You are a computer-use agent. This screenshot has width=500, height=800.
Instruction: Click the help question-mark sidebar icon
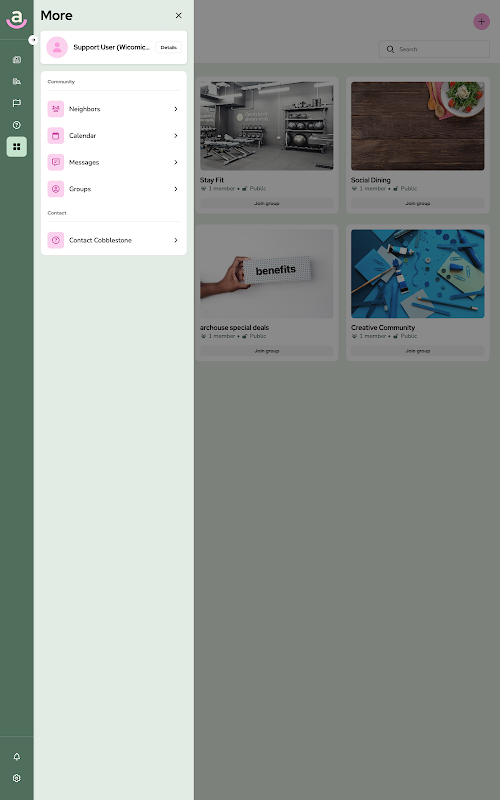point(16,125)
